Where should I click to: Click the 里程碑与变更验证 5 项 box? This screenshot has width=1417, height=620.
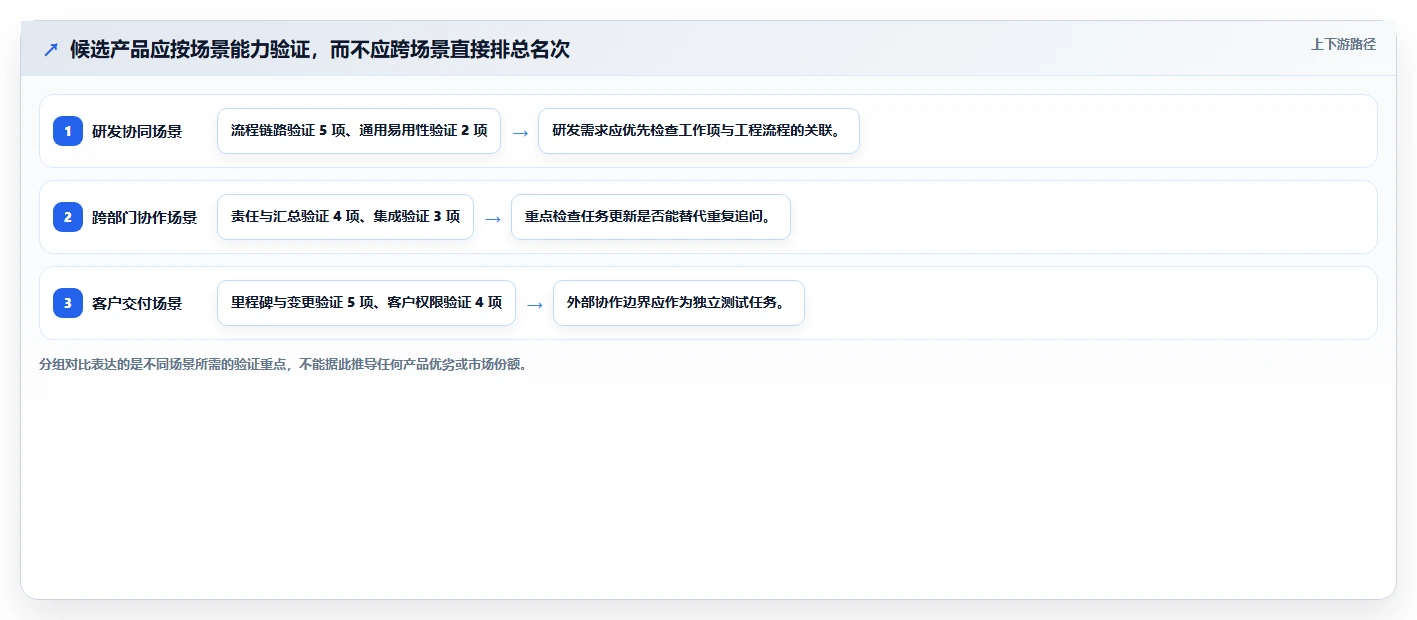366,303
